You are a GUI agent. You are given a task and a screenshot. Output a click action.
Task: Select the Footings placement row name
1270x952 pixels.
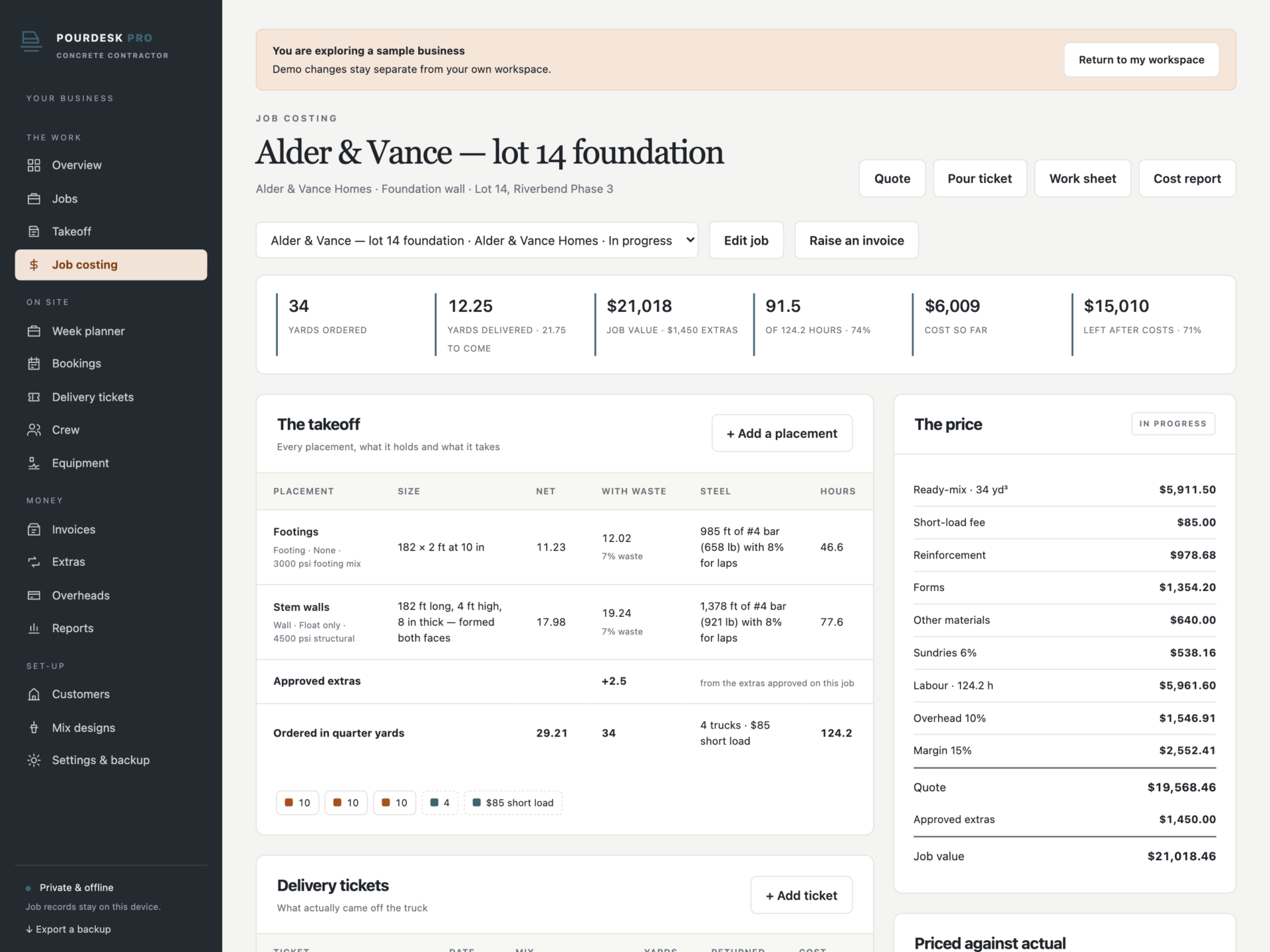click(x=296, y=532)
